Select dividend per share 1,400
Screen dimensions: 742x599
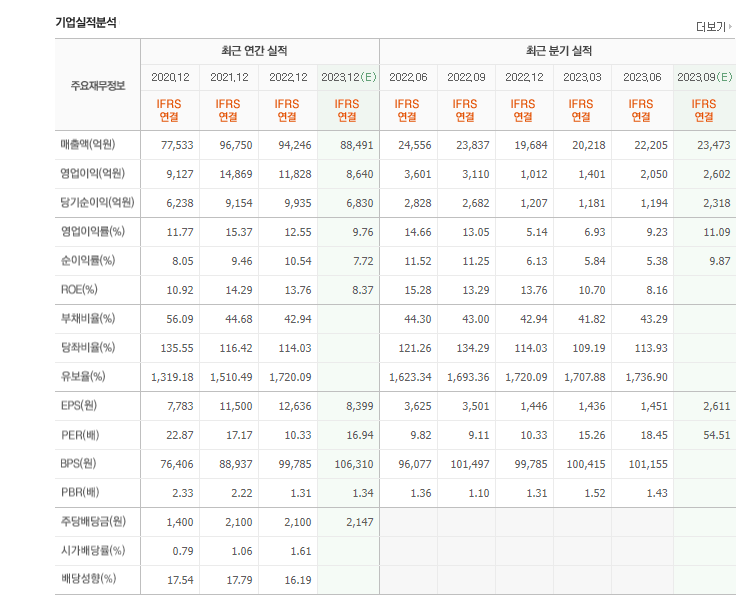point(180,522)
